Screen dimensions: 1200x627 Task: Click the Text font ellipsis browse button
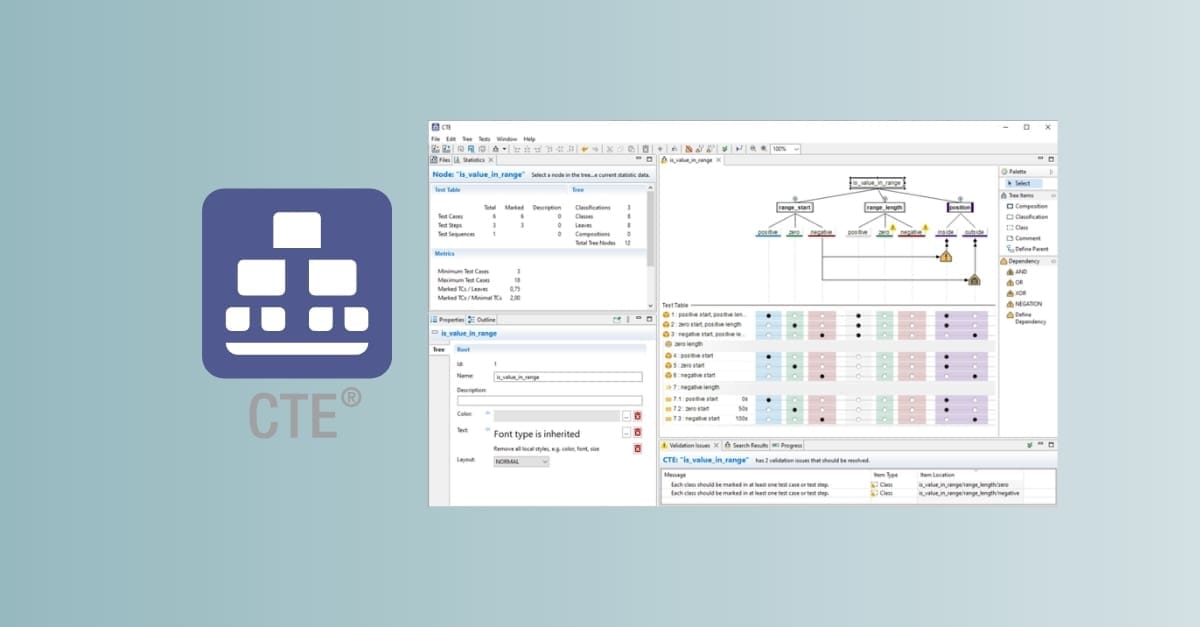point(626,432)
